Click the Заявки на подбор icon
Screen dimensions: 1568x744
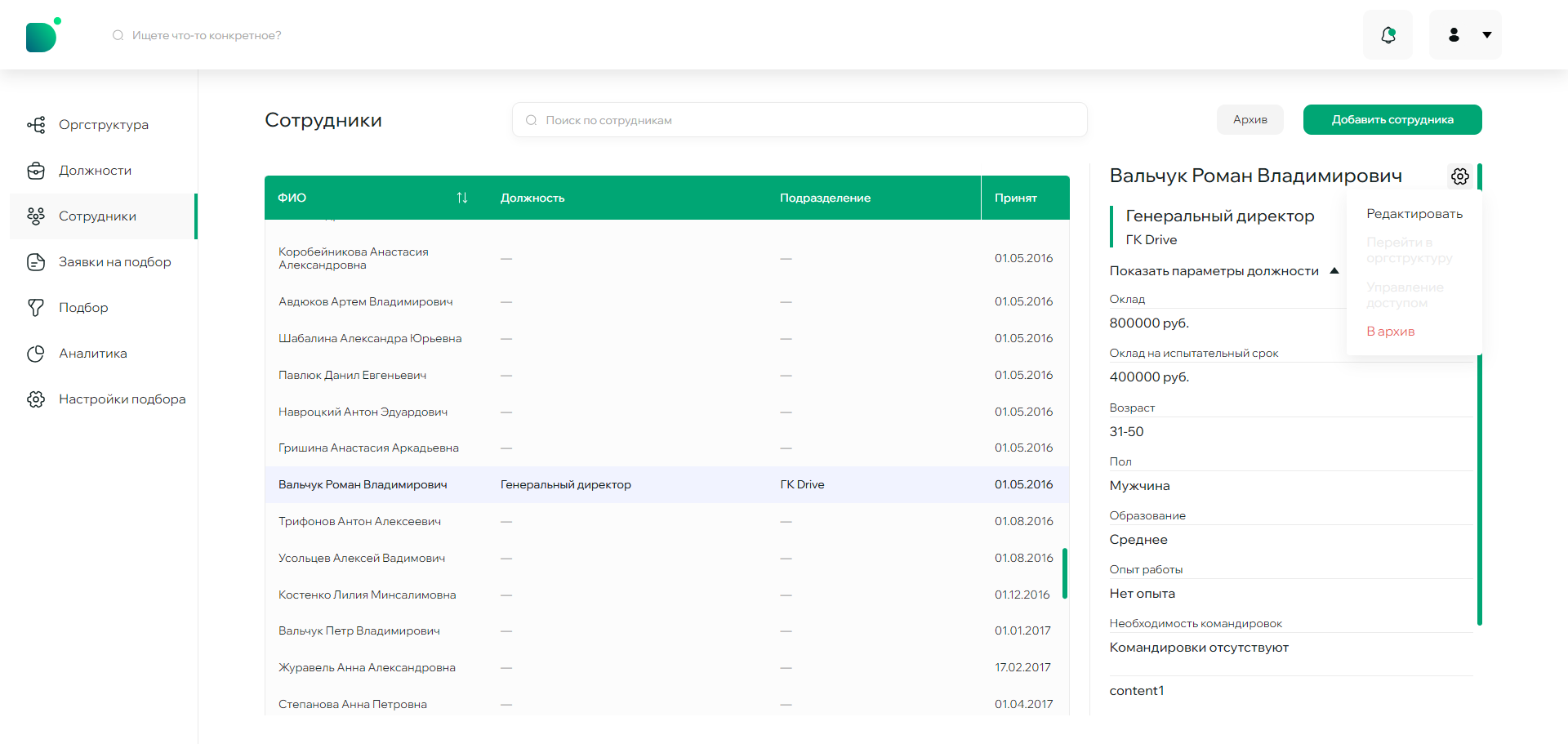coord(36,262)
